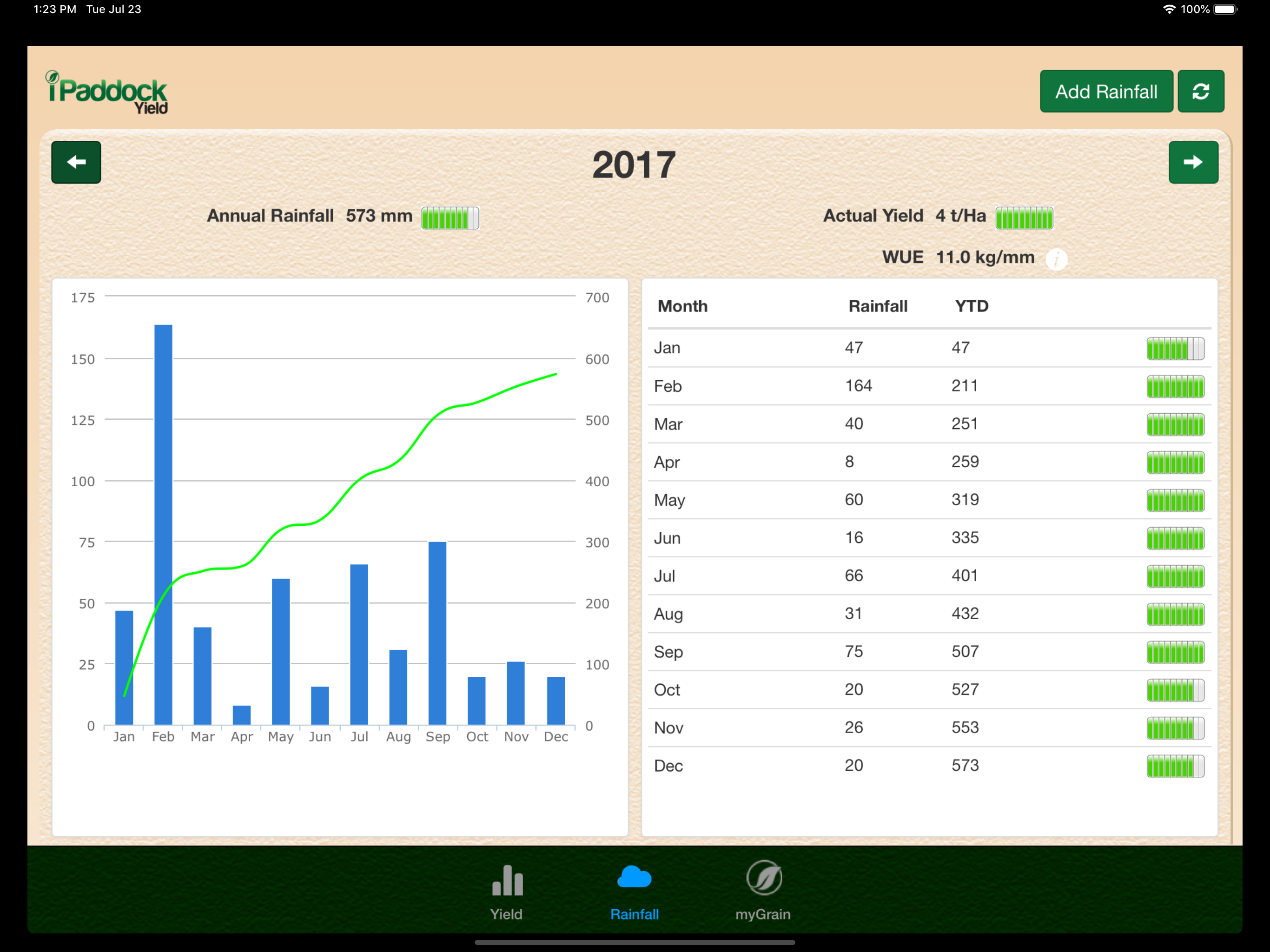1270x952 pixels.
Task: Tap the Jun row reliability gauge
Action: [x=1175, y=539]
